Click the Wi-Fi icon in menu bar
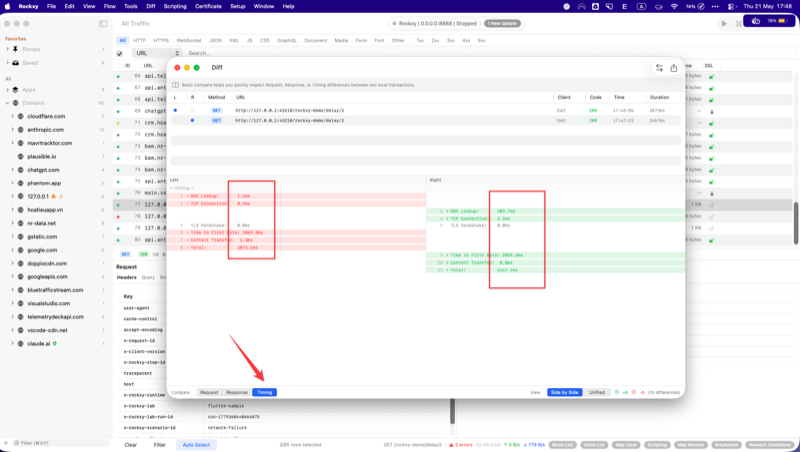The image size is (800, 452). pos(674,7)
